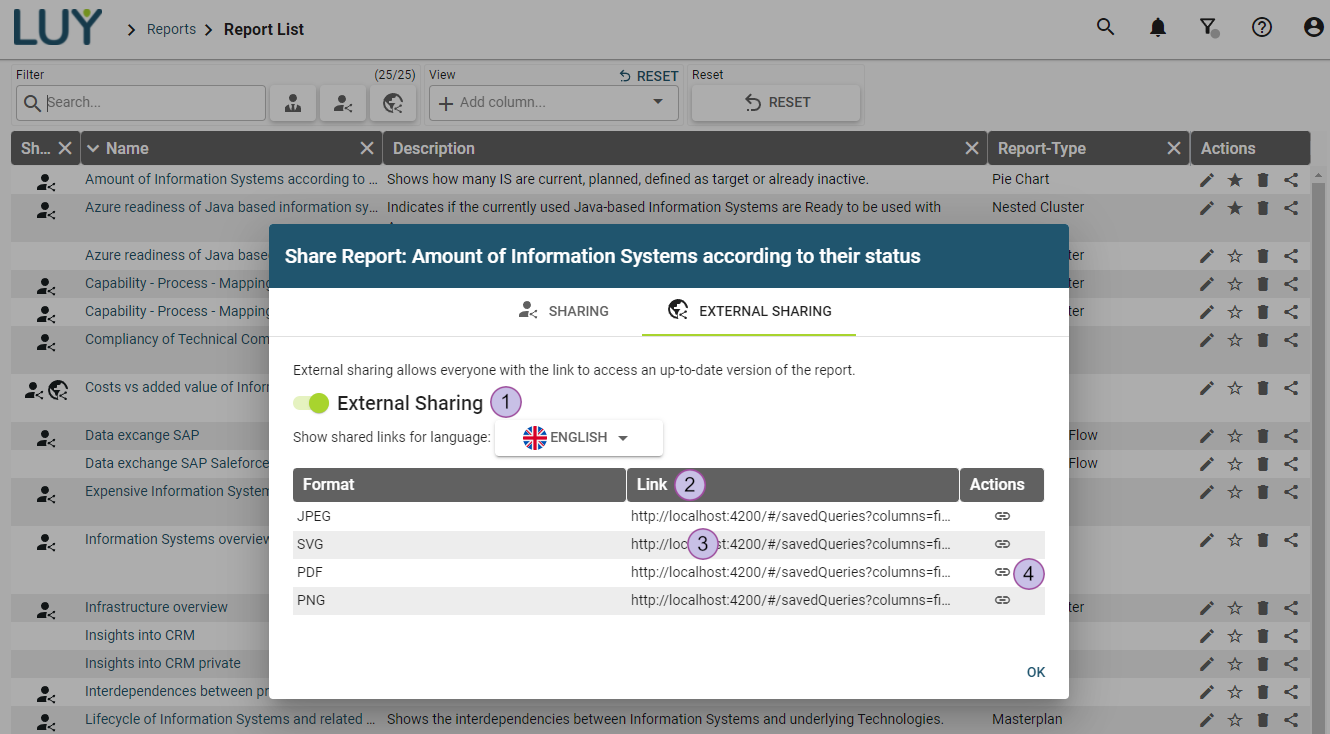
Task: Switch to the Sharing tab
Action: pyautogui.click(x=564, y=311)
